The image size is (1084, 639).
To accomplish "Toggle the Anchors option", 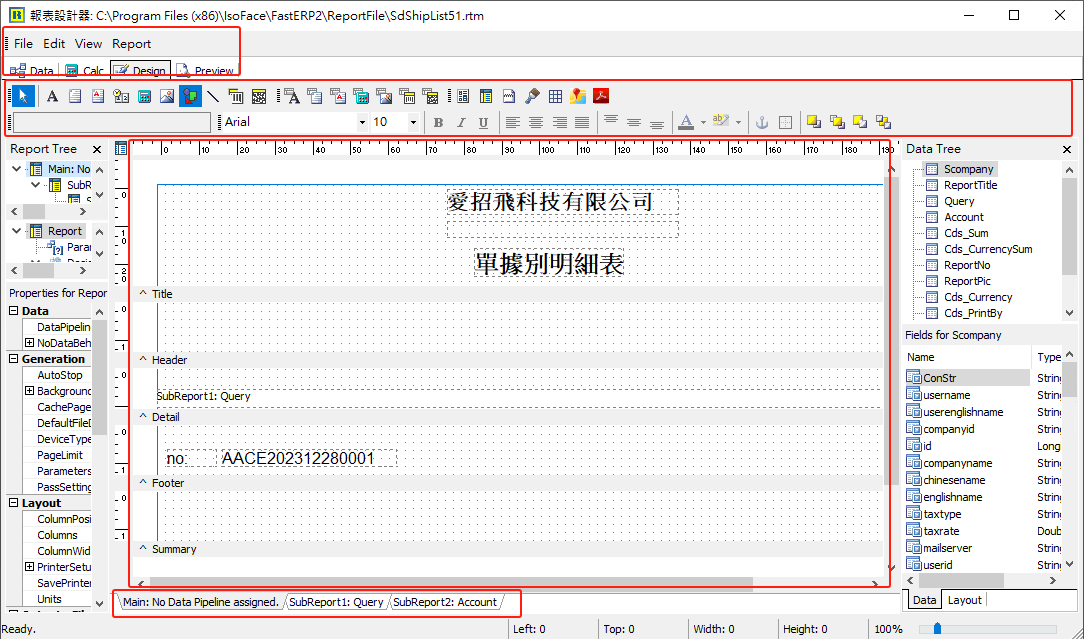I will [x=760, y=122].
